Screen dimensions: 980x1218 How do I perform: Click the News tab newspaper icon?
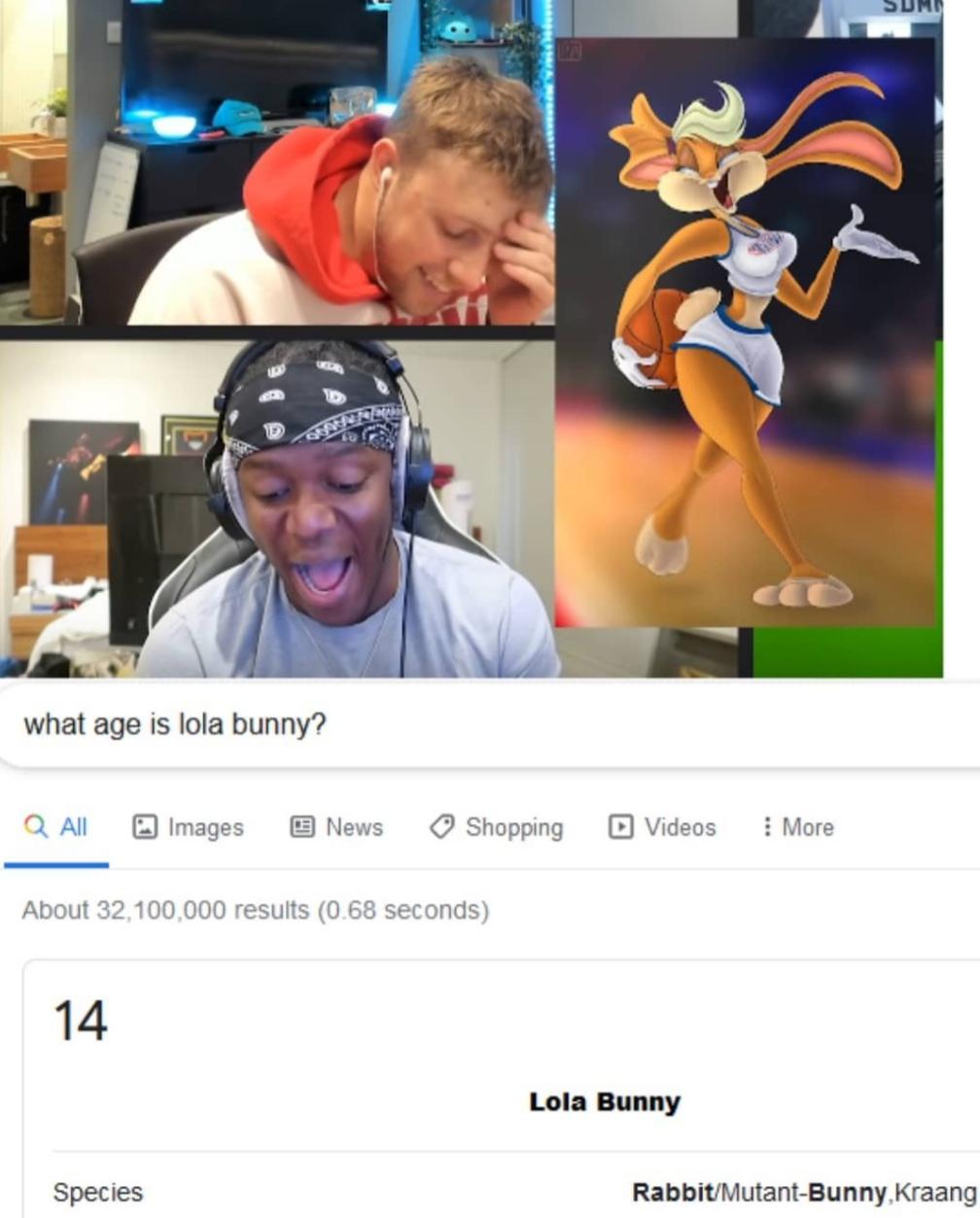302,826
